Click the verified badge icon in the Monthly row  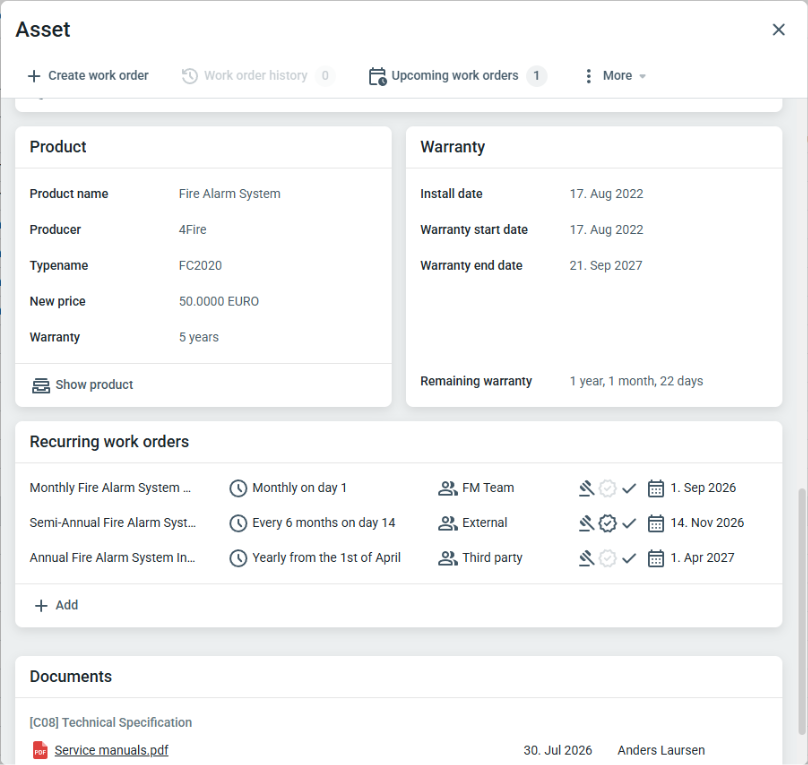click(x=608, y=488)
